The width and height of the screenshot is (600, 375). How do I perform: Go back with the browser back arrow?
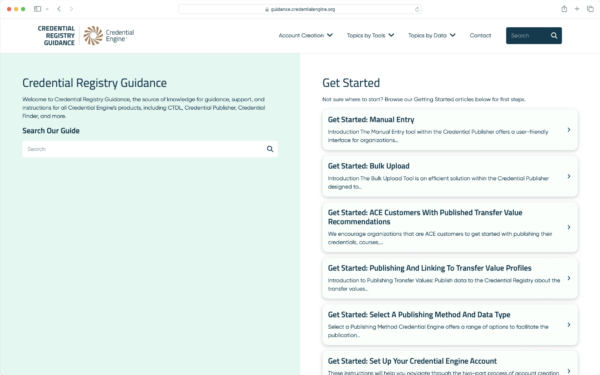click(x=59, y=9)
